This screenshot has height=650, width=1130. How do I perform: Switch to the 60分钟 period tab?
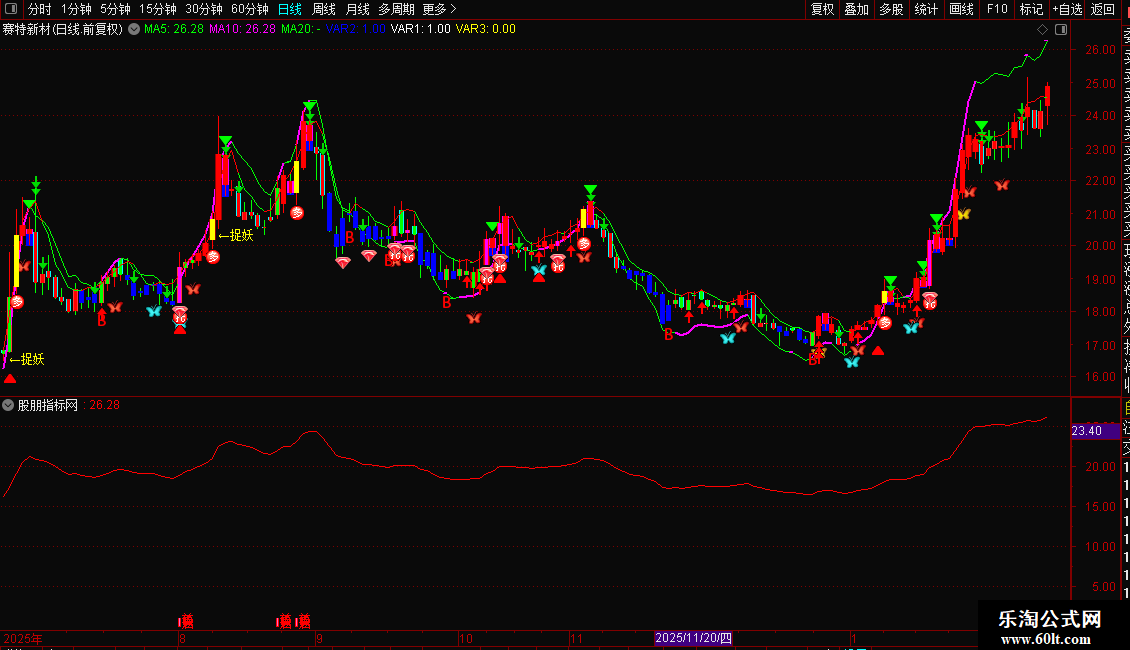pyautogui.click(x=249, y=9)
